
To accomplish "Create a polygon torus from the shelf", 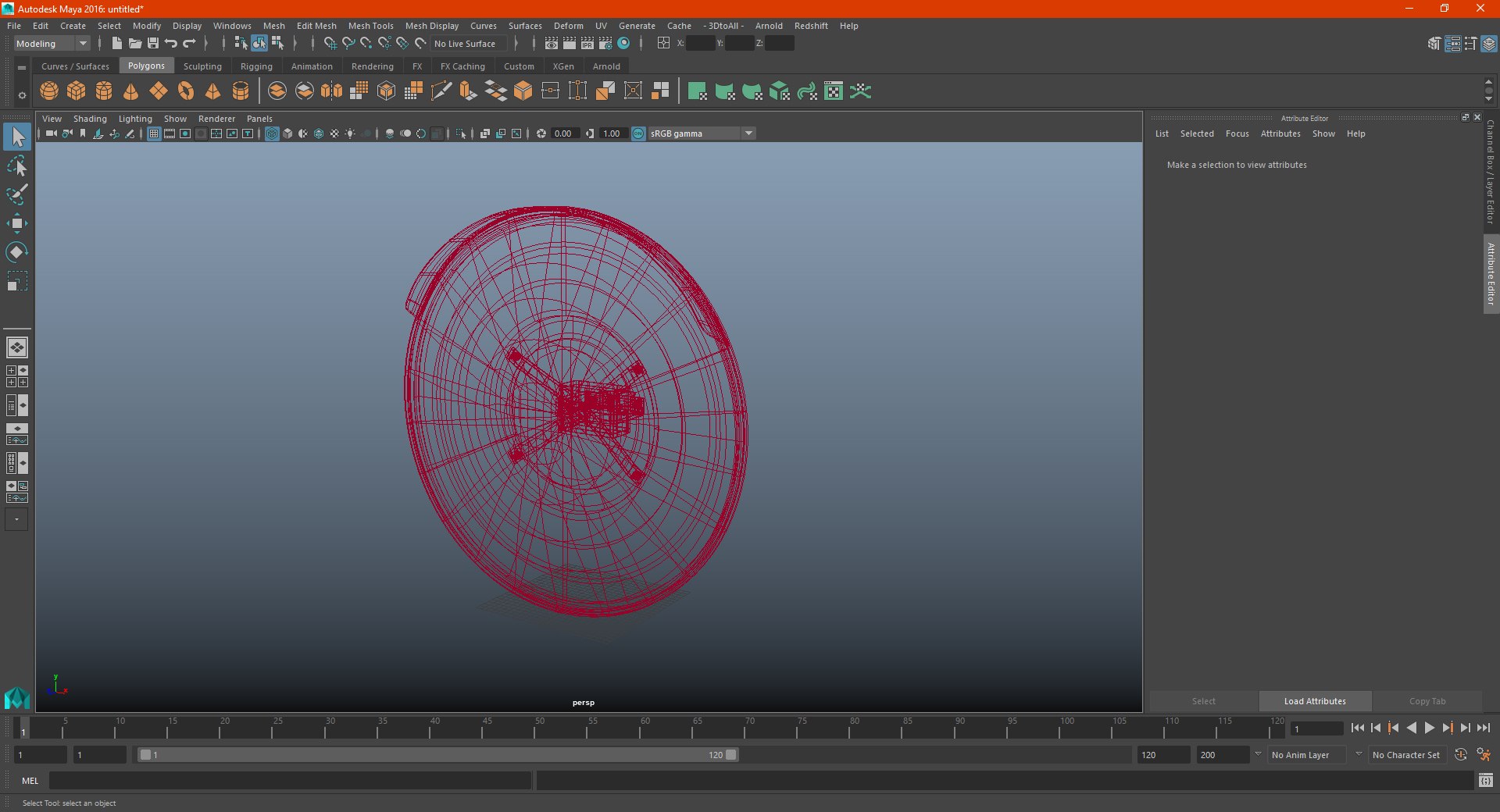I will [x=186, y=91].
